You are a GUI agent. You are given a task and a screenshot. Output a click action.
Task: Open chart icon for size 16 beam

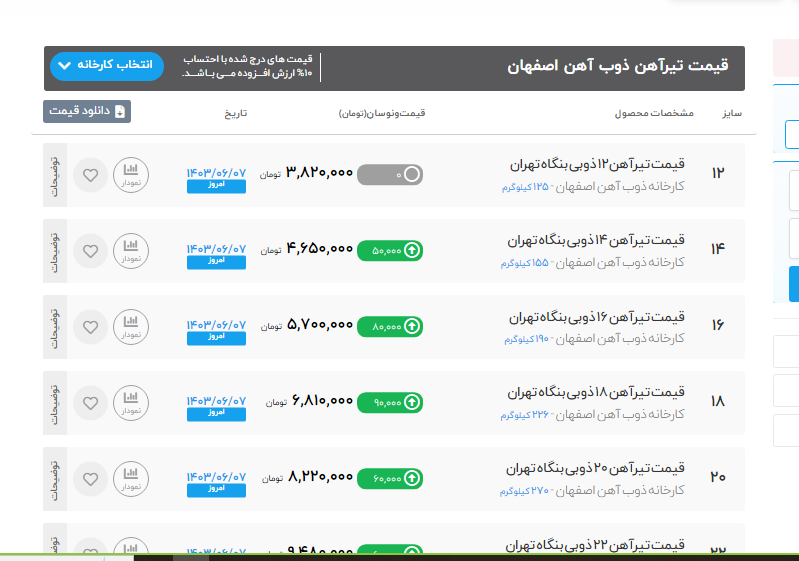(130, 326)
